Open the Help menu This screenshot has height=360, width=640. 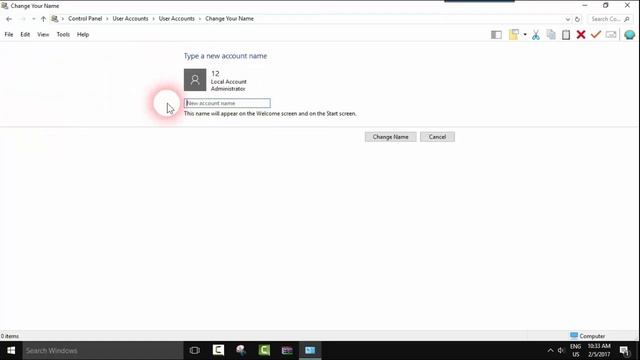point(83,35)
